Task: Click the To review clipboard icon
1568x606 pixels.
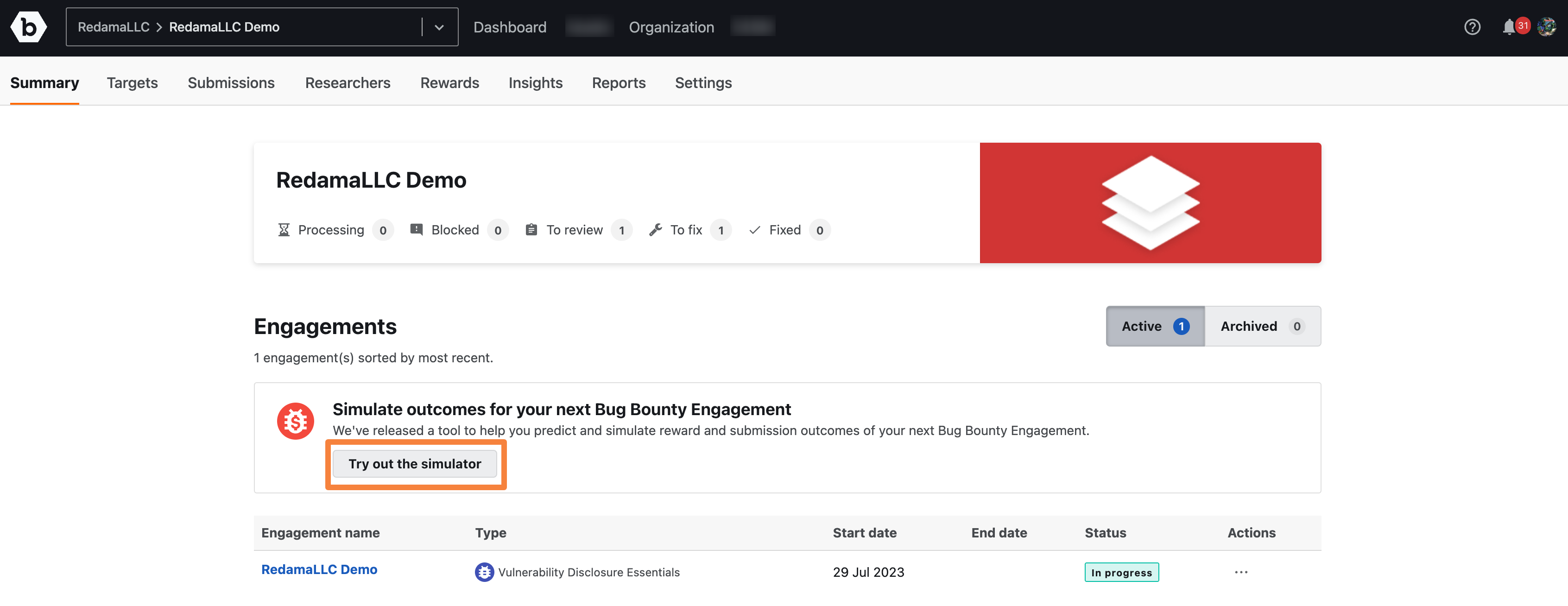Action: 531,229
